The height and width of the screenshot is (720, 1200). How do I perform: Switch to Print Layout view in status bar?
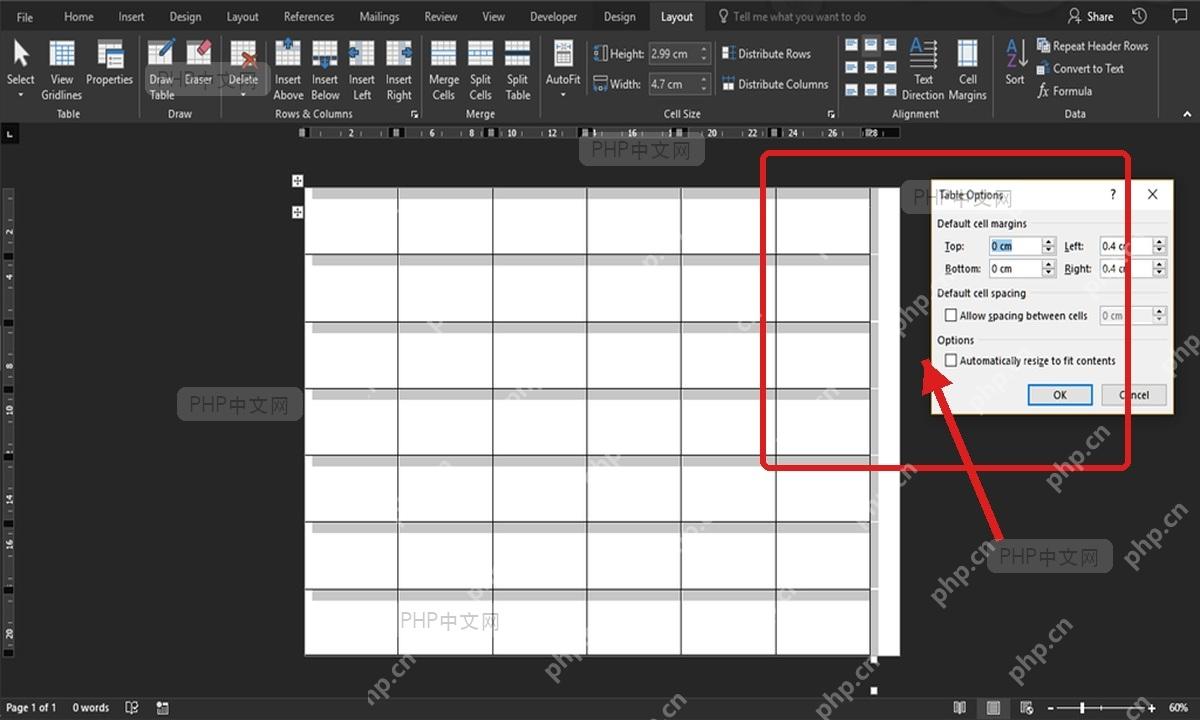coord(993,708)
